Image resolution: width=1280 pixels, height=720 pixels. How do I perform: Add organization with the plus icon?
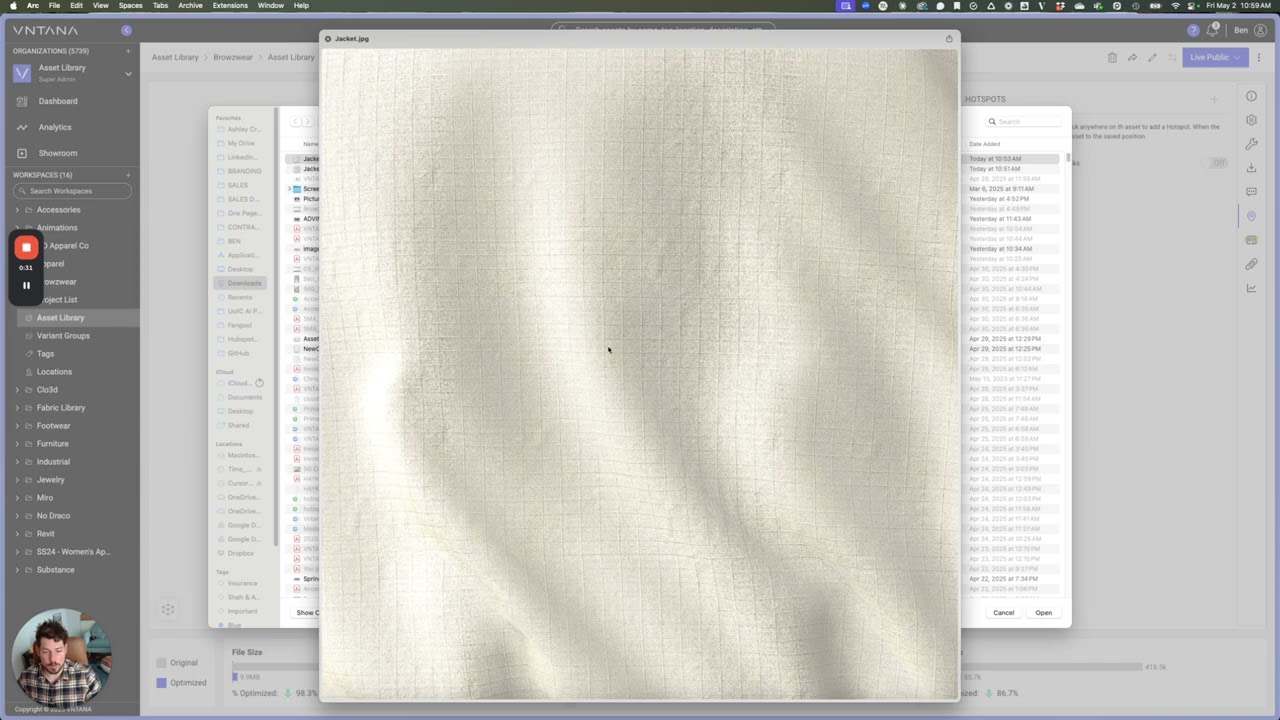[128, 51]
